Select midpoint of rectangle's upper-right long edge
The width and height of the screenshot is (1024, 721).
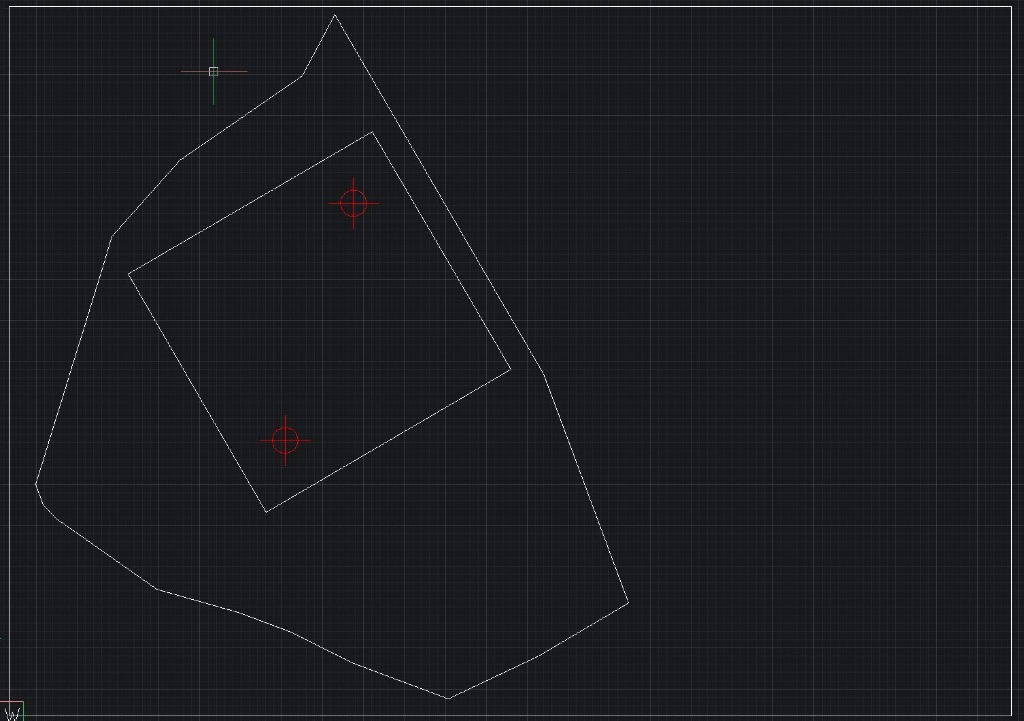pyautogui.click(x=441, y=251)
